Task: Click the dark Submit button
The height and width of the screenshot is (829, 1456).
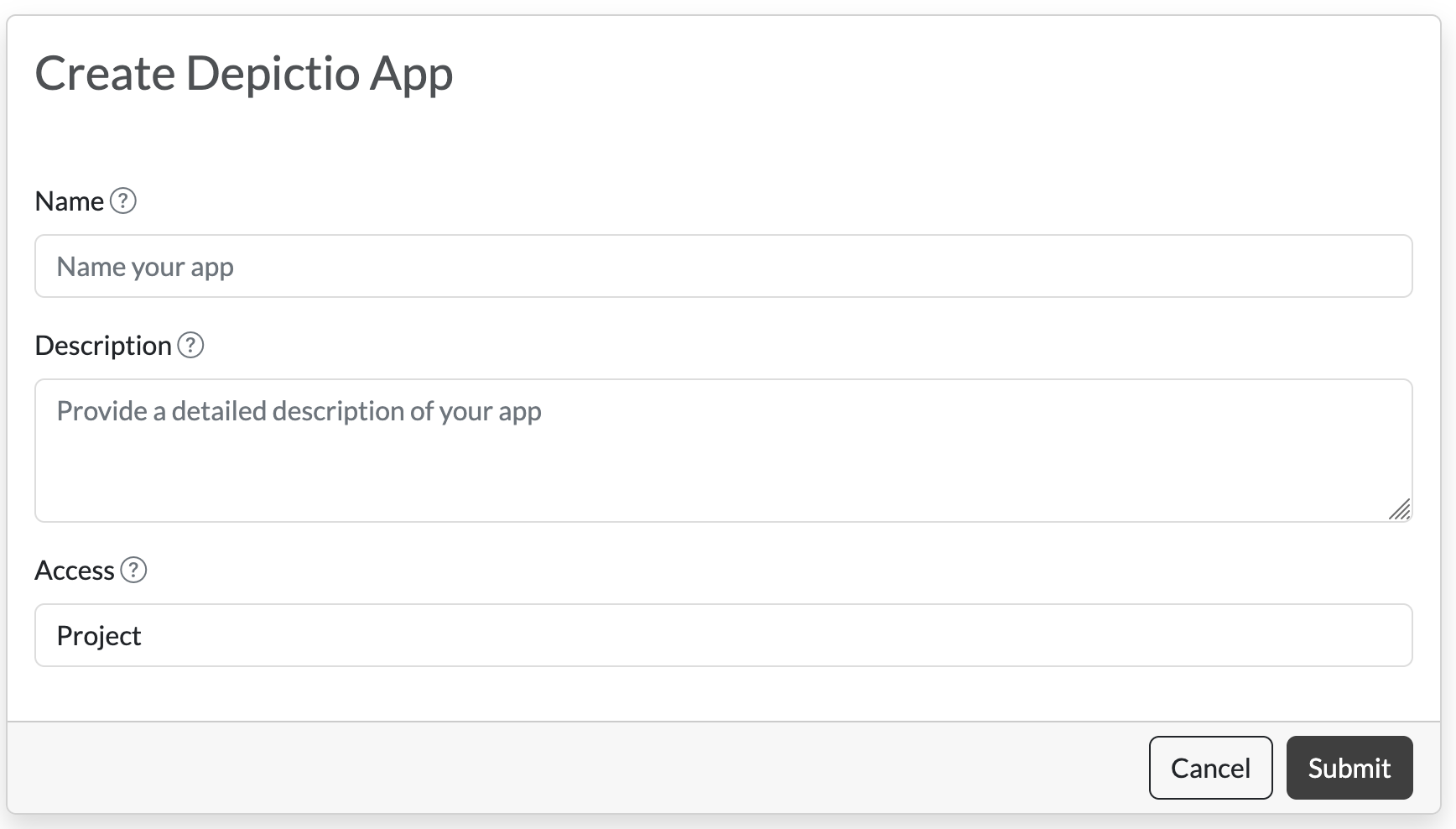Action: pyautogui.click(x=1349, y=768)
